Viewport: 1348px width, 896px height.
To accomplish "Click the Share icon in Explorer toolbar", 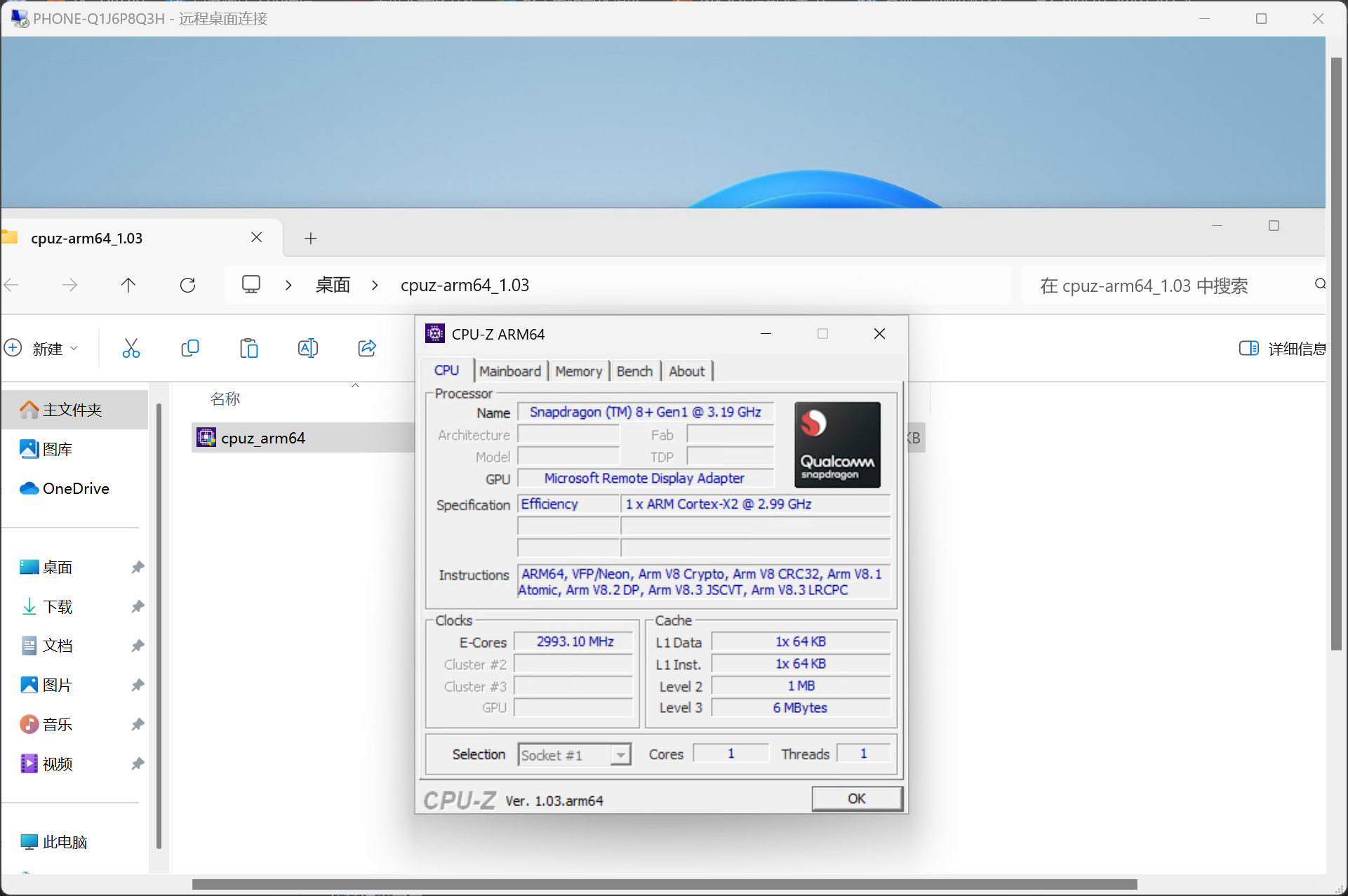I will [367, 348].
